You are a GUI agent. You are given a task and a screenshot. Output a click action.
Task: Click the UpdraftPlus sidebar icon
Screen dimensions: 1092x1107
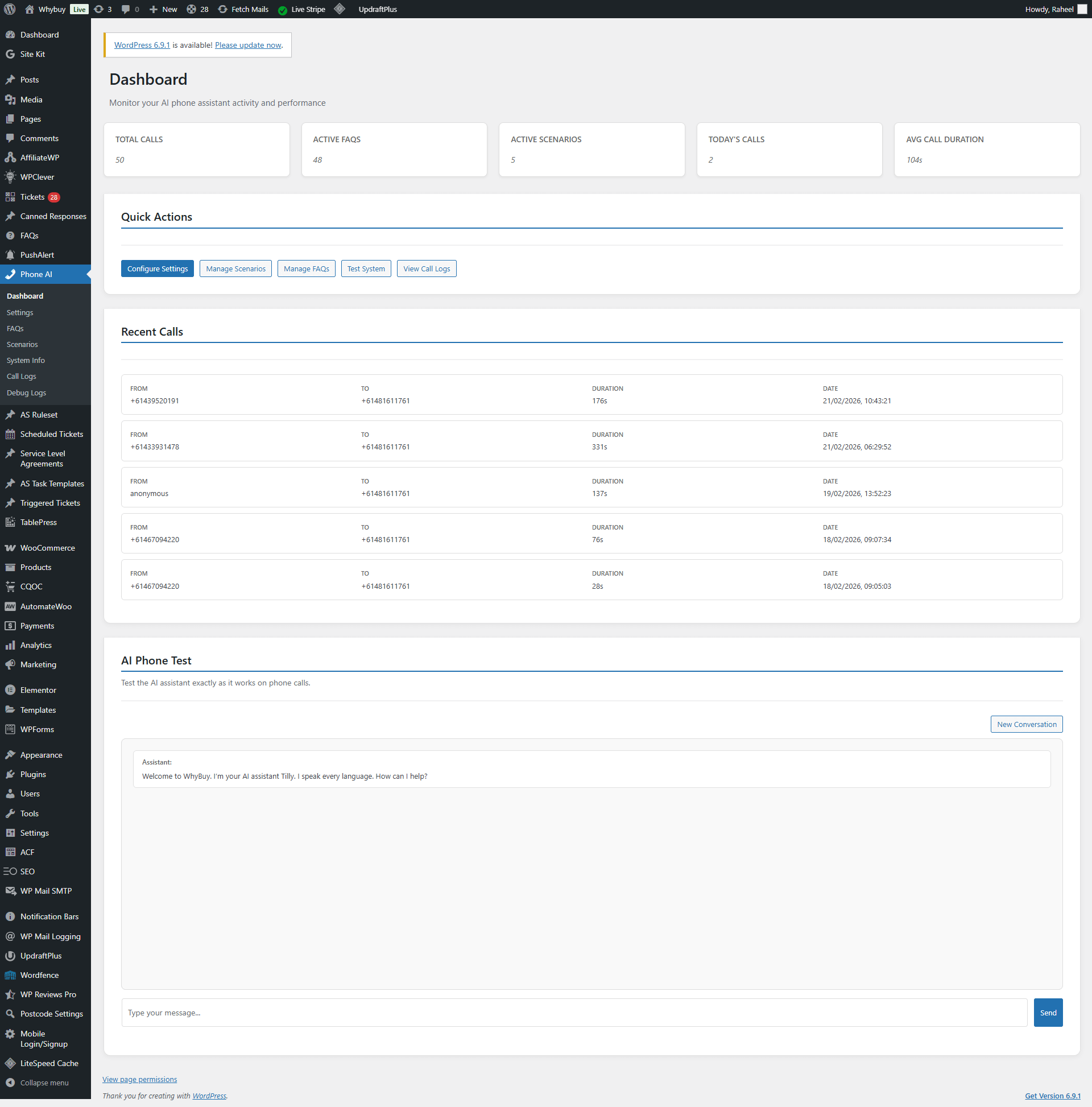click(x=10, y=955)
